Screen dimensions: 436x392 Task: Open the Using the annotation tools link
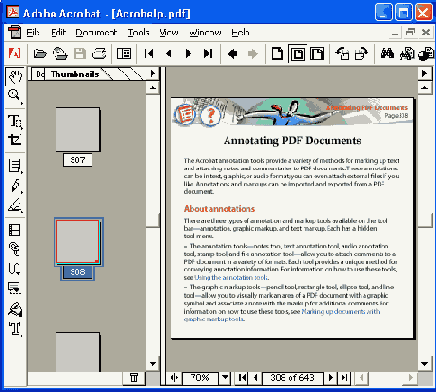pos(231,278)
